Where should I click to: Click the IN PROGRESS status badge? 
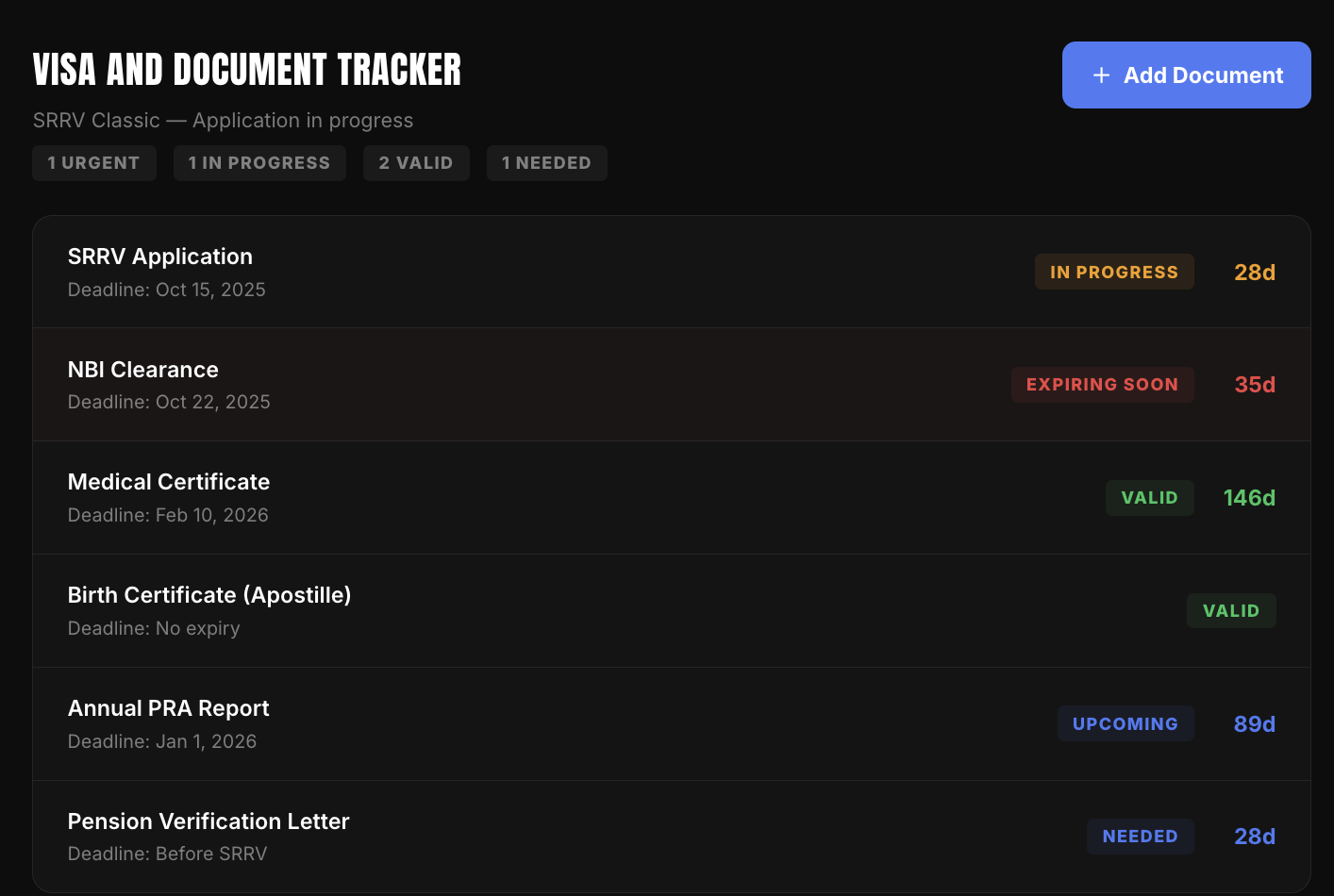pyautogui.click(x=1114, y=272)
